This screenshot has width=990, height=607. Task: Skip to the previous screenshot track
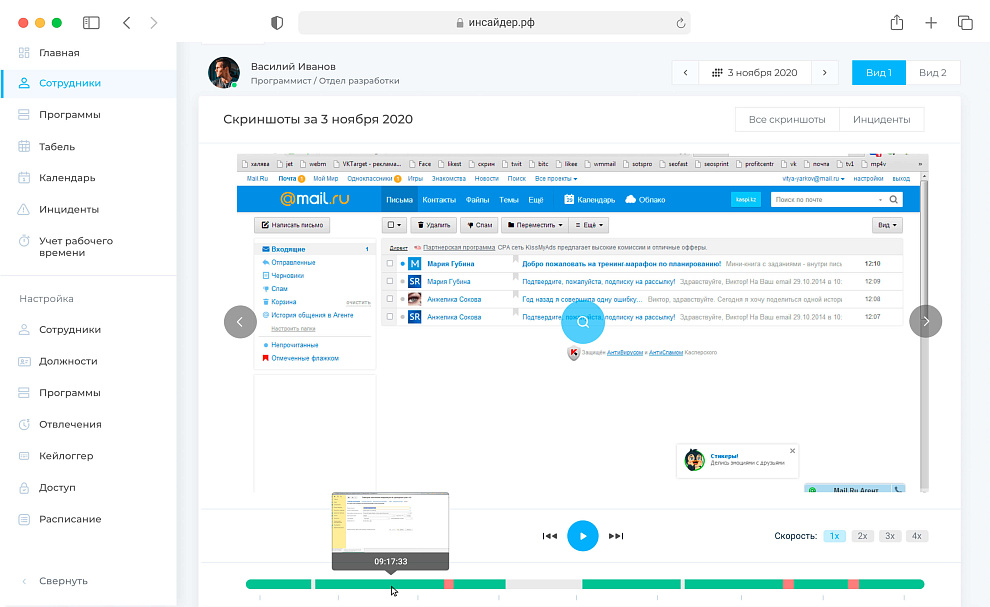549,536
